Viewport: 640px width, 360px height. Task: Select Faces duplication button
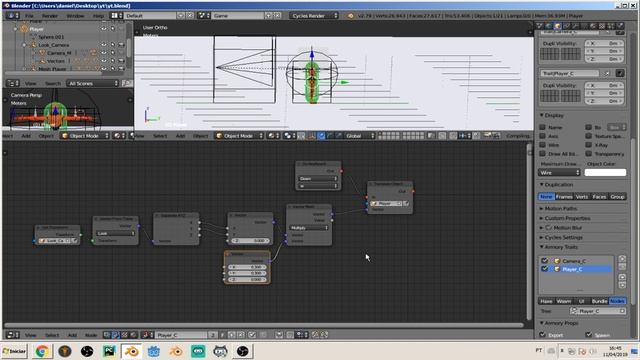(599, 197)
